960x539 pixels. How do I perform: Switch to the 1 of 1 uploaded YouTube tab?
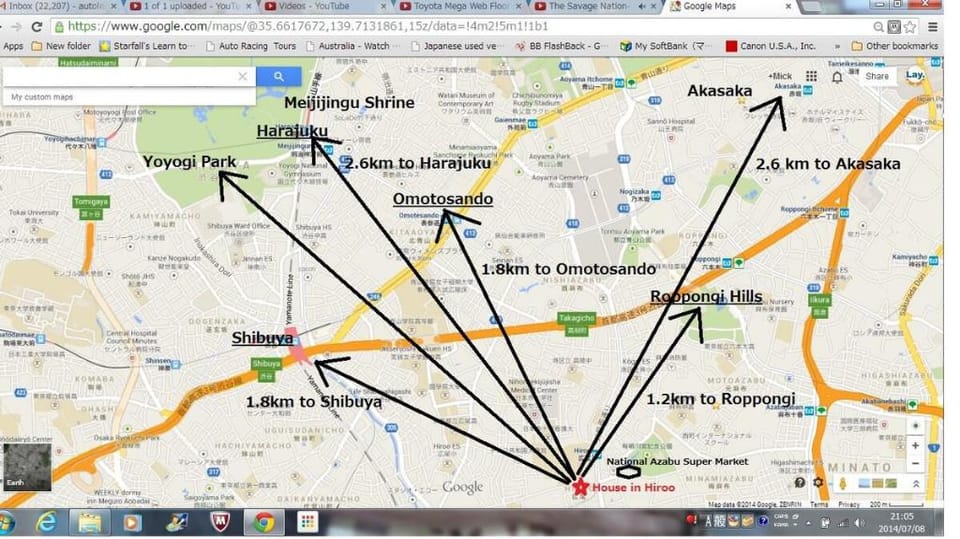pos(190,6)
